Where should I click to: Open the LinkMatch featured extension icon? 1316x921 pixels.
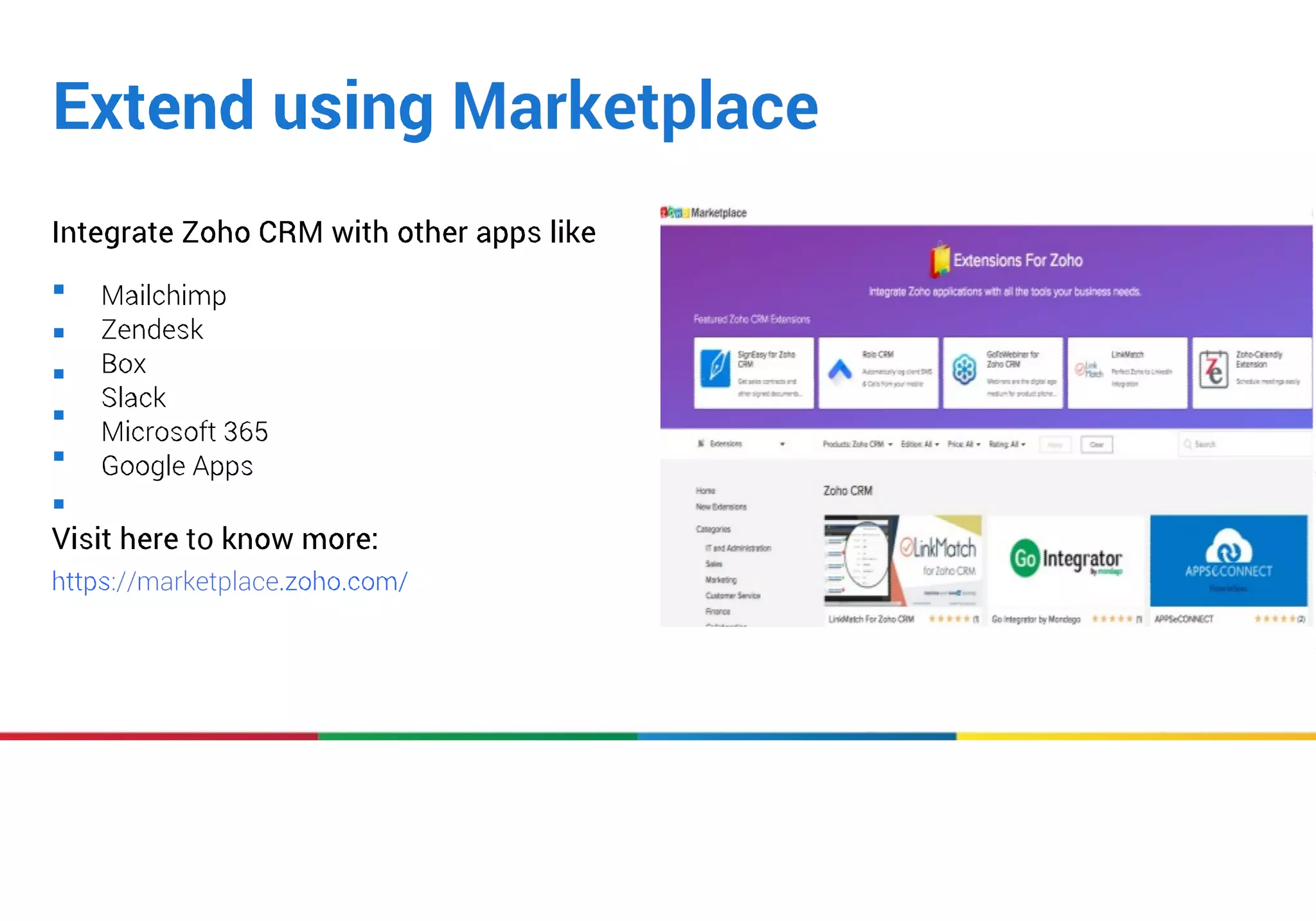(x=1089, y=370)
